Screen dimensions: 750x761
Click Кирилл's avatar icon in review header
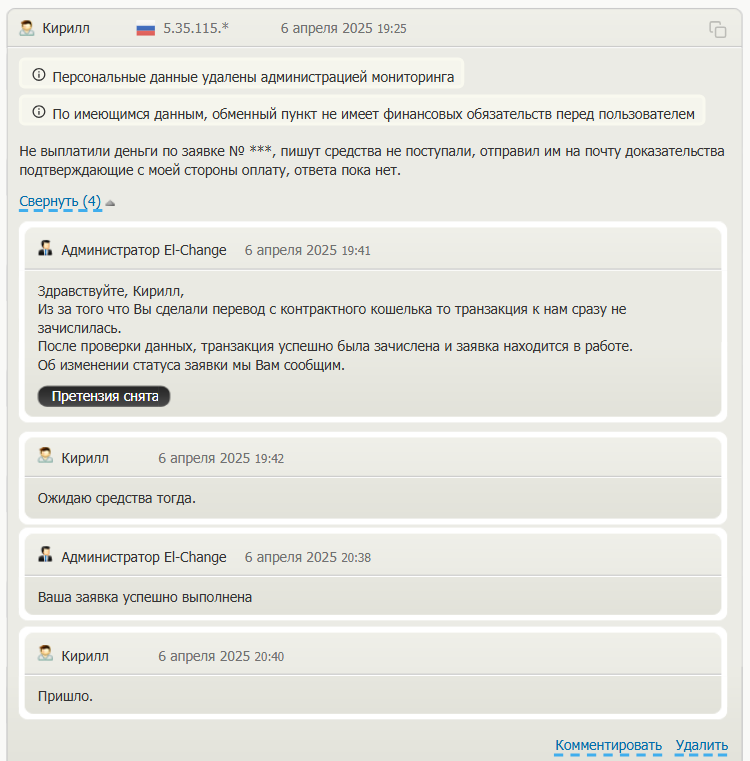(x=27, y=28)
